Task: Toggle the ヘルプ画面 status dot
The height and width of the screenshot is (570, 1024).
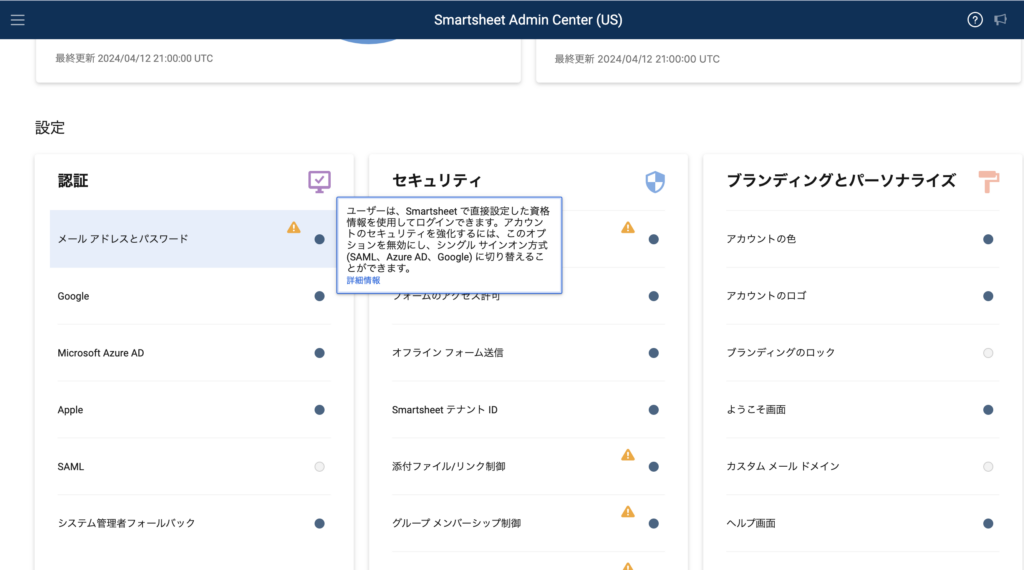Action: click(x=988, y=523)
